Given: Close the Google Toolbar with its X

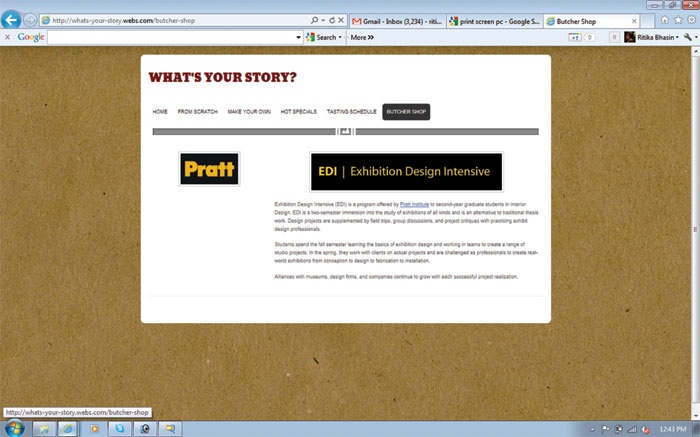Looking at the screenshot, I should tap(7, 37).
